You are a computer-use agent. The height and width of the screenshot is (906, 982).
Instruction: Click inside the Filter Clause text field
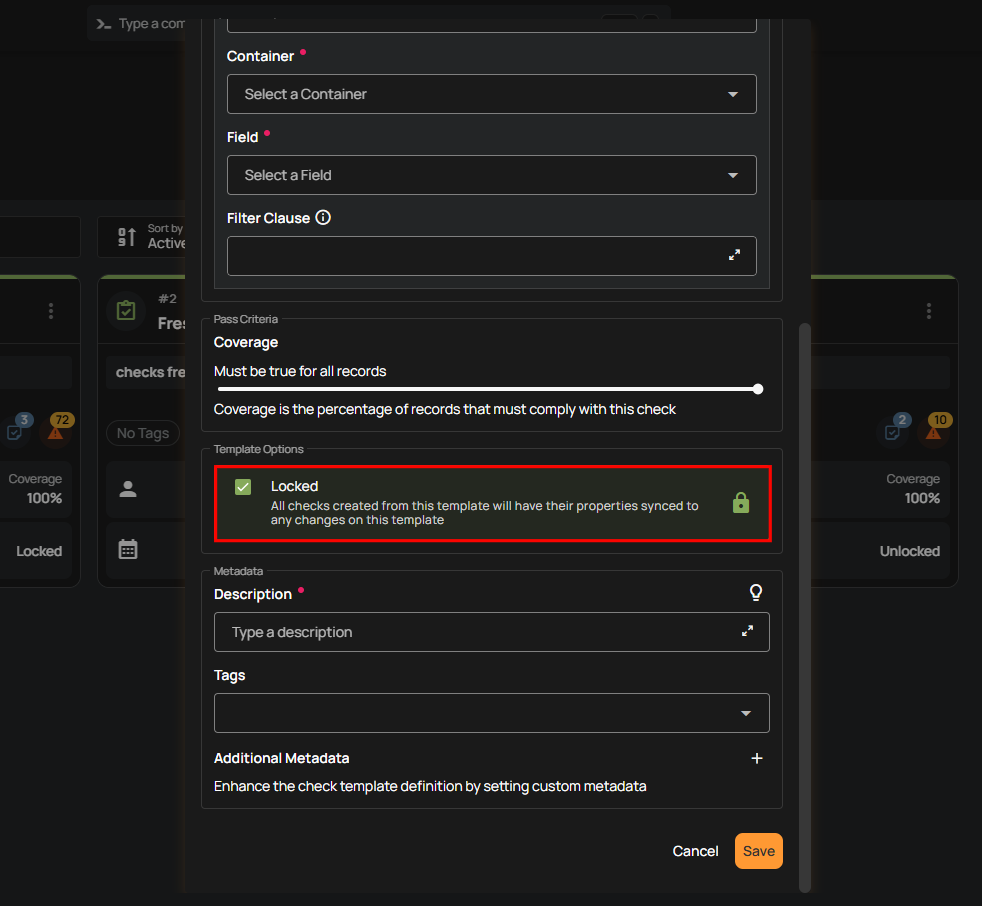coord(470,256)
